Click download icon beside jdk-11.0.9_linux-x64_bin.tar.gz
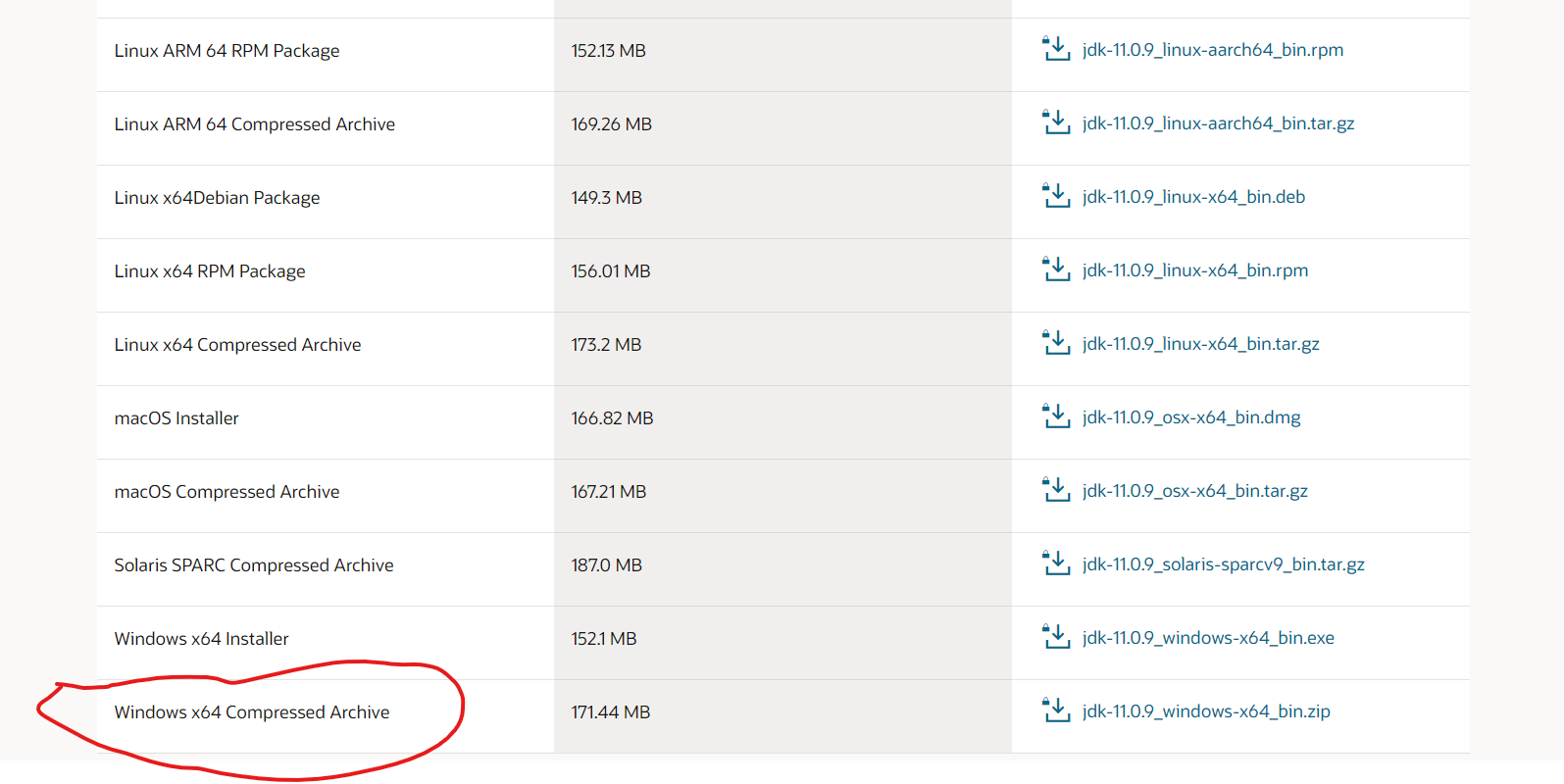 pos(1056,342)
